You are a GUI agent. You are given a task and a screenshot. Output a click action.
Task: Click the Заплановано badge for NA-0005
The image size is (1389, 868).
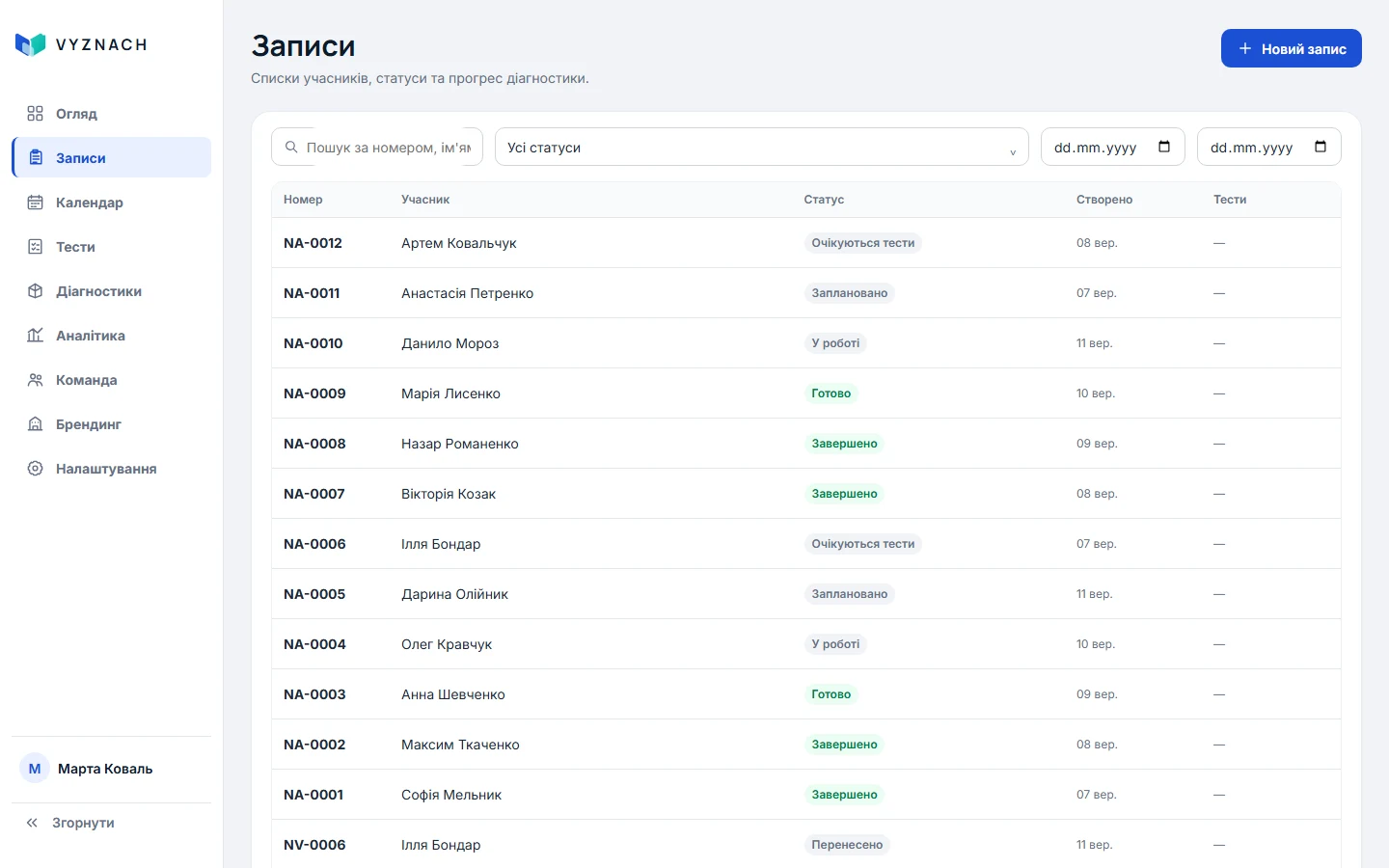pyautogui.click(x=850, y=594)
